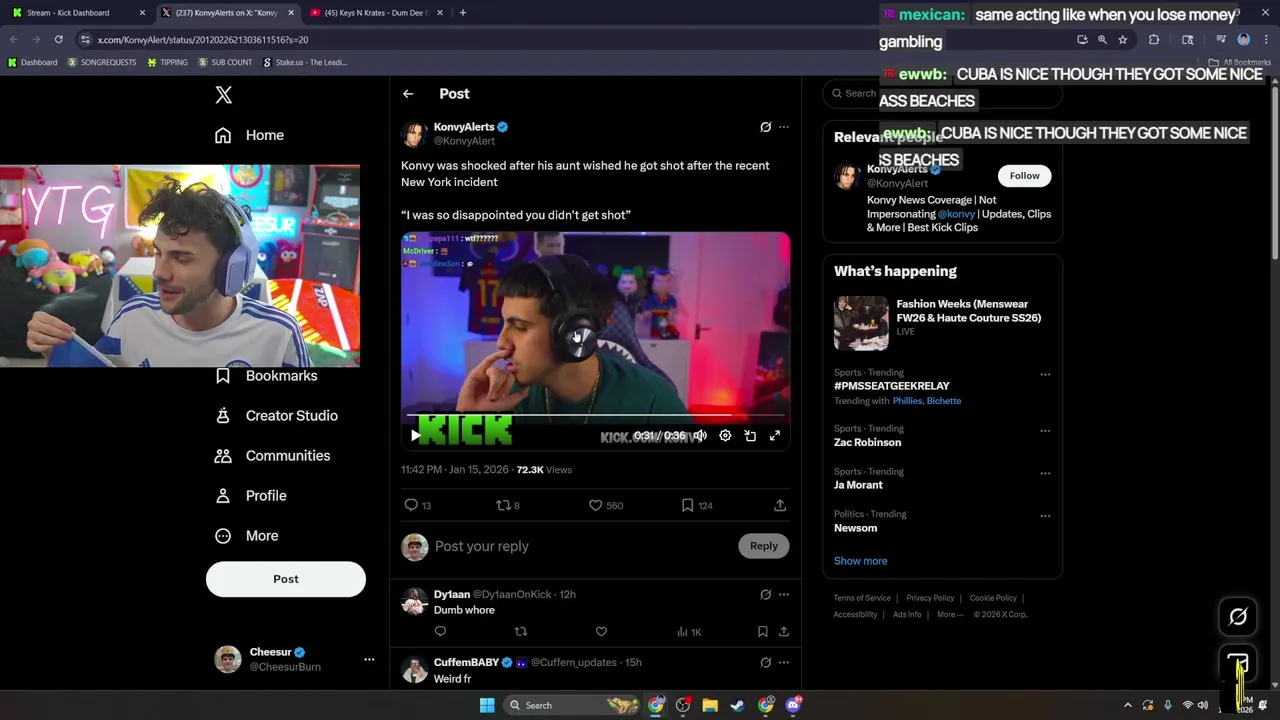The height and width of the screenshot is (720, 1280).
Task: Open more options for Zac Robinson trend
Action: click(1045, 431)
